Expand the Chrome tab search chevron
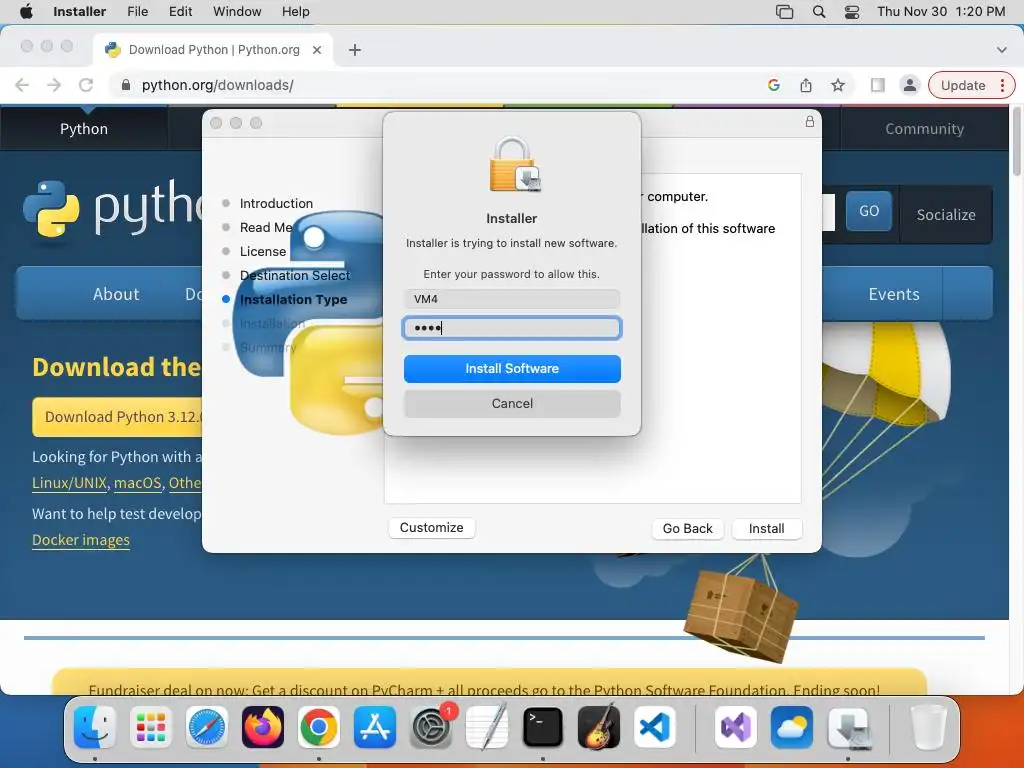1024x768 pixels. [1001, 50]
